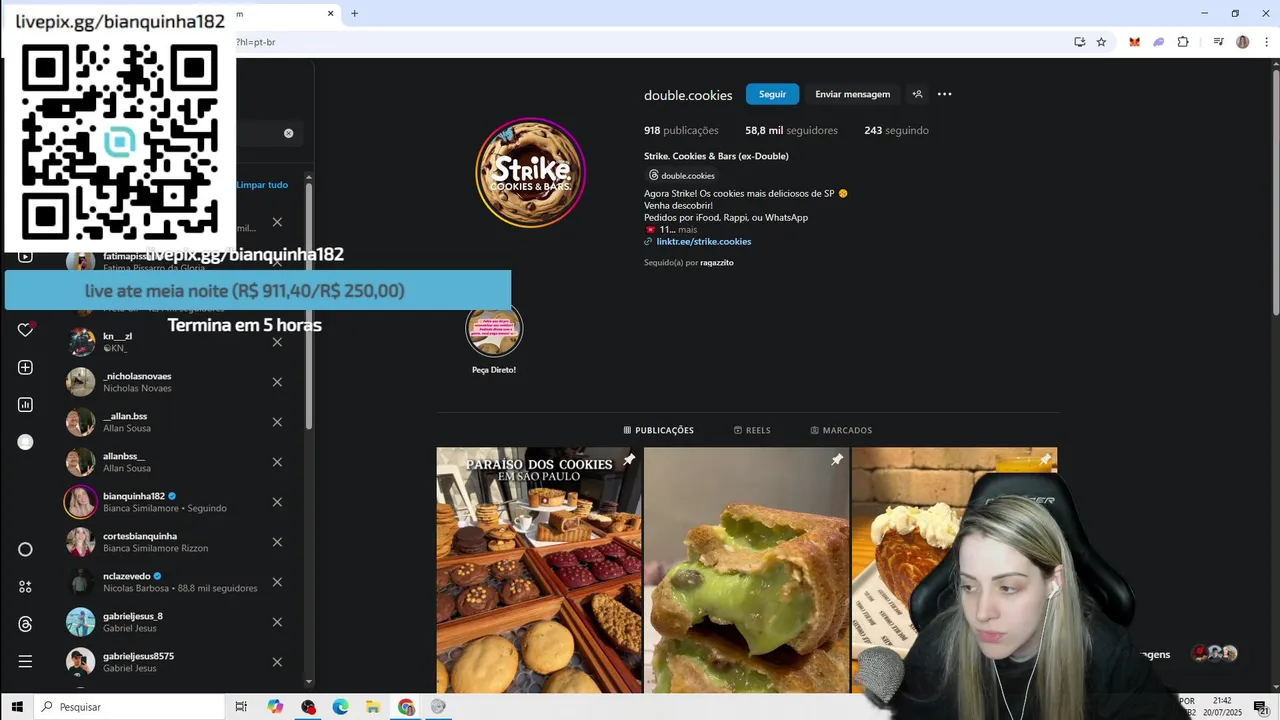
Task: Remove gabrieljesus8575 from recent searches
Action: [277, 662]
